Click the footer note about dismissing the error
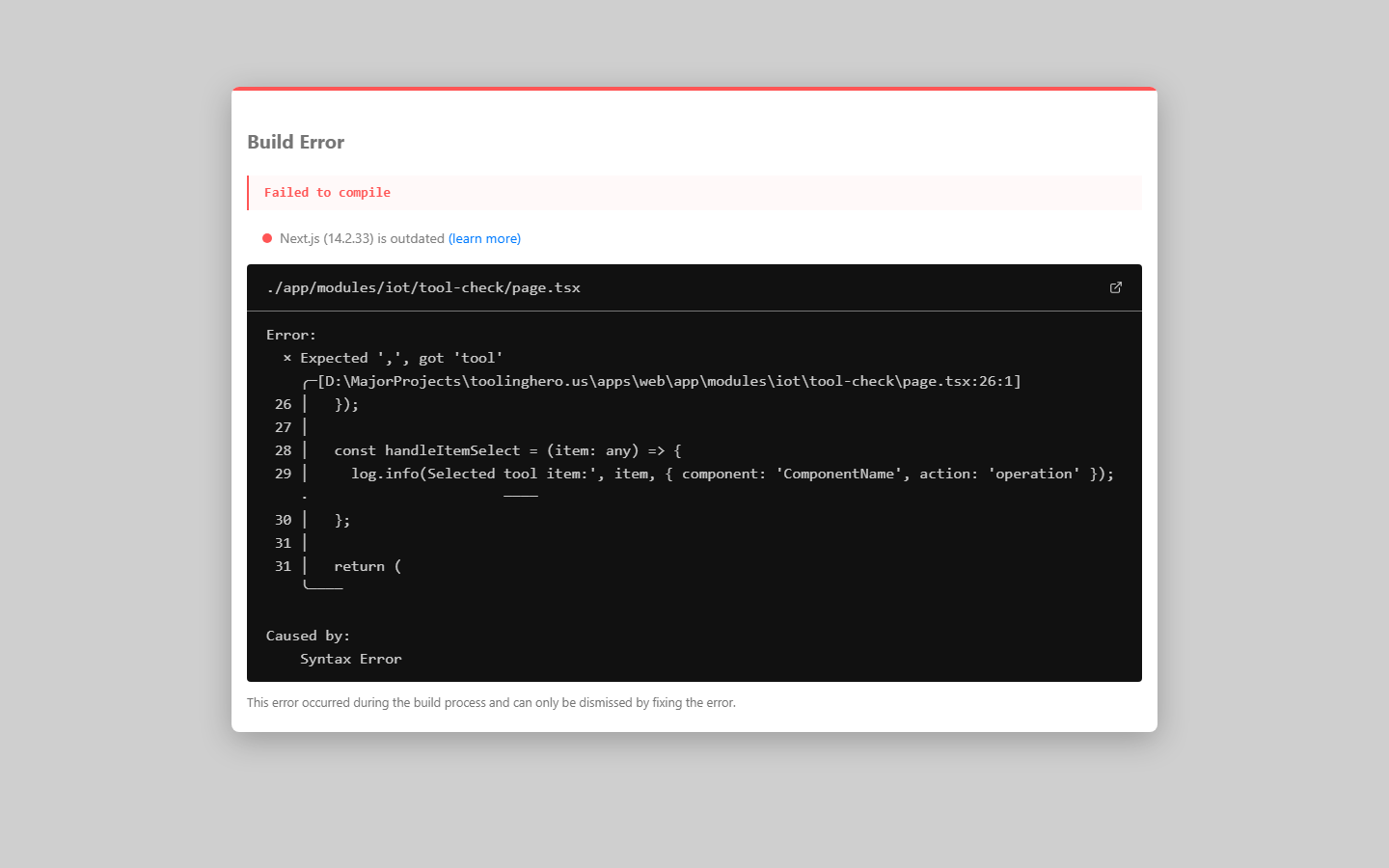Screen dimensions: 1389x868 491,702
